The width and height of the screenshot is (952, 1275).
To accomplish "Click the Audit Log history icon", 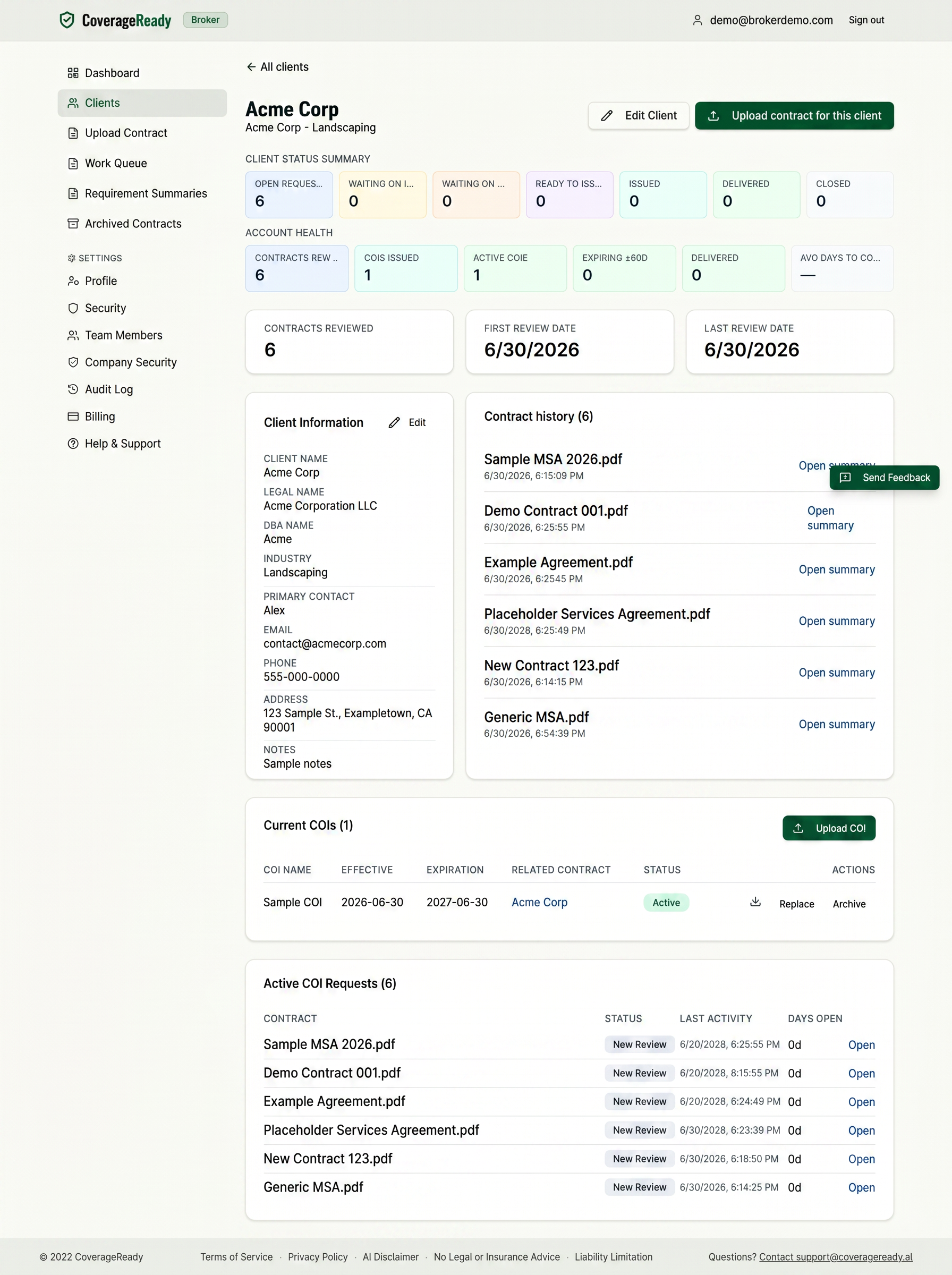I will [73, 389].
